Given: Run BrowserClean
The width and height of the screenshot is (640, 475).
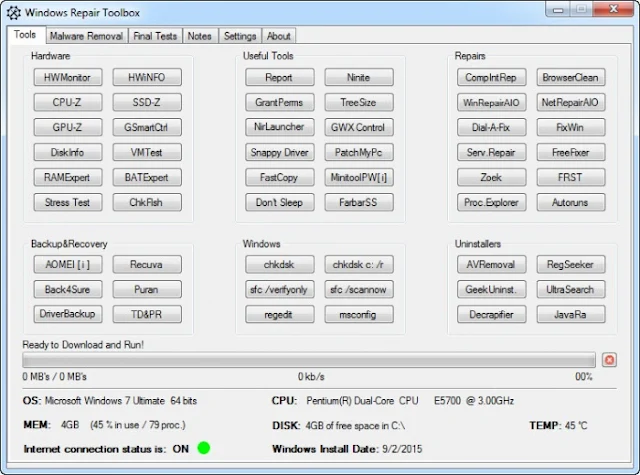Looking at the screenshot, I should click(x=571, y=77).
